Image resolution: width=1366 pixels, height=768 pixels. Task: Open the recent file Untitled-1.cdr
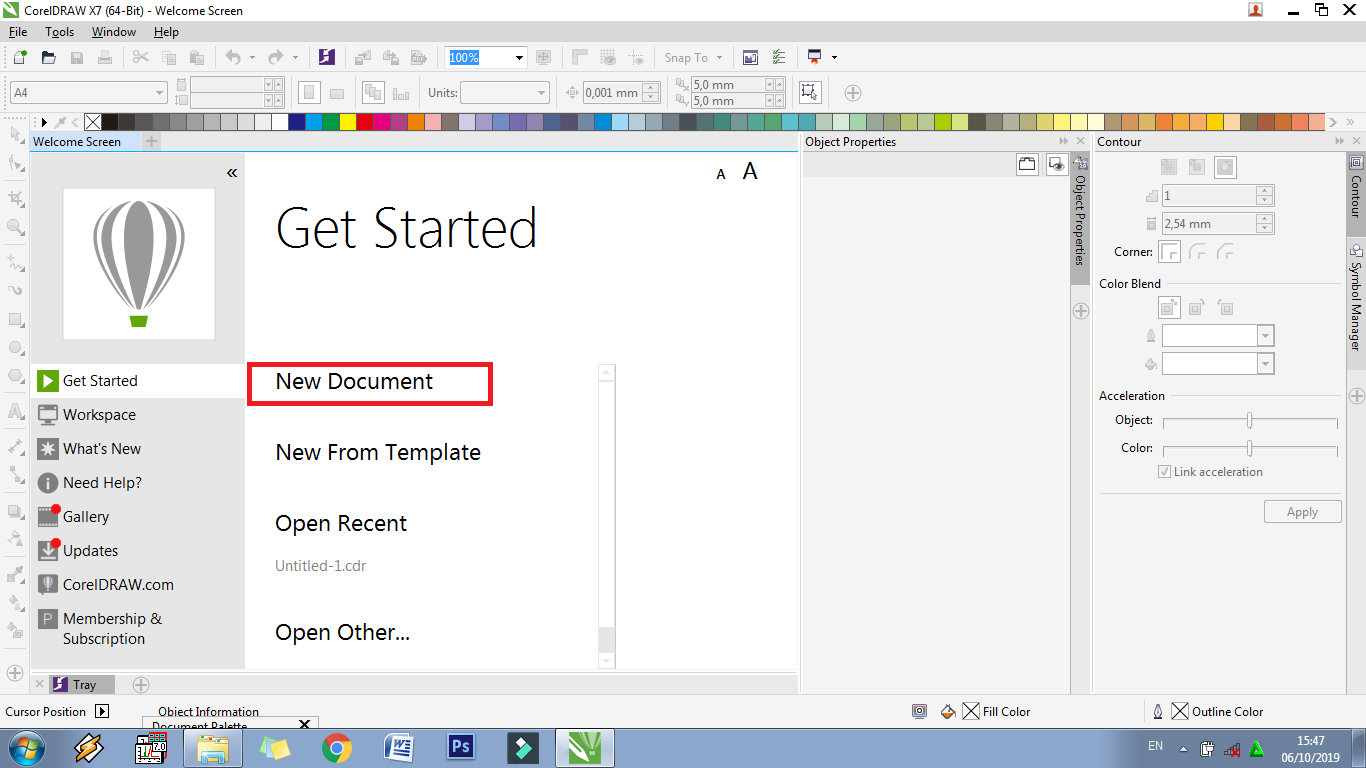(322, 565)
